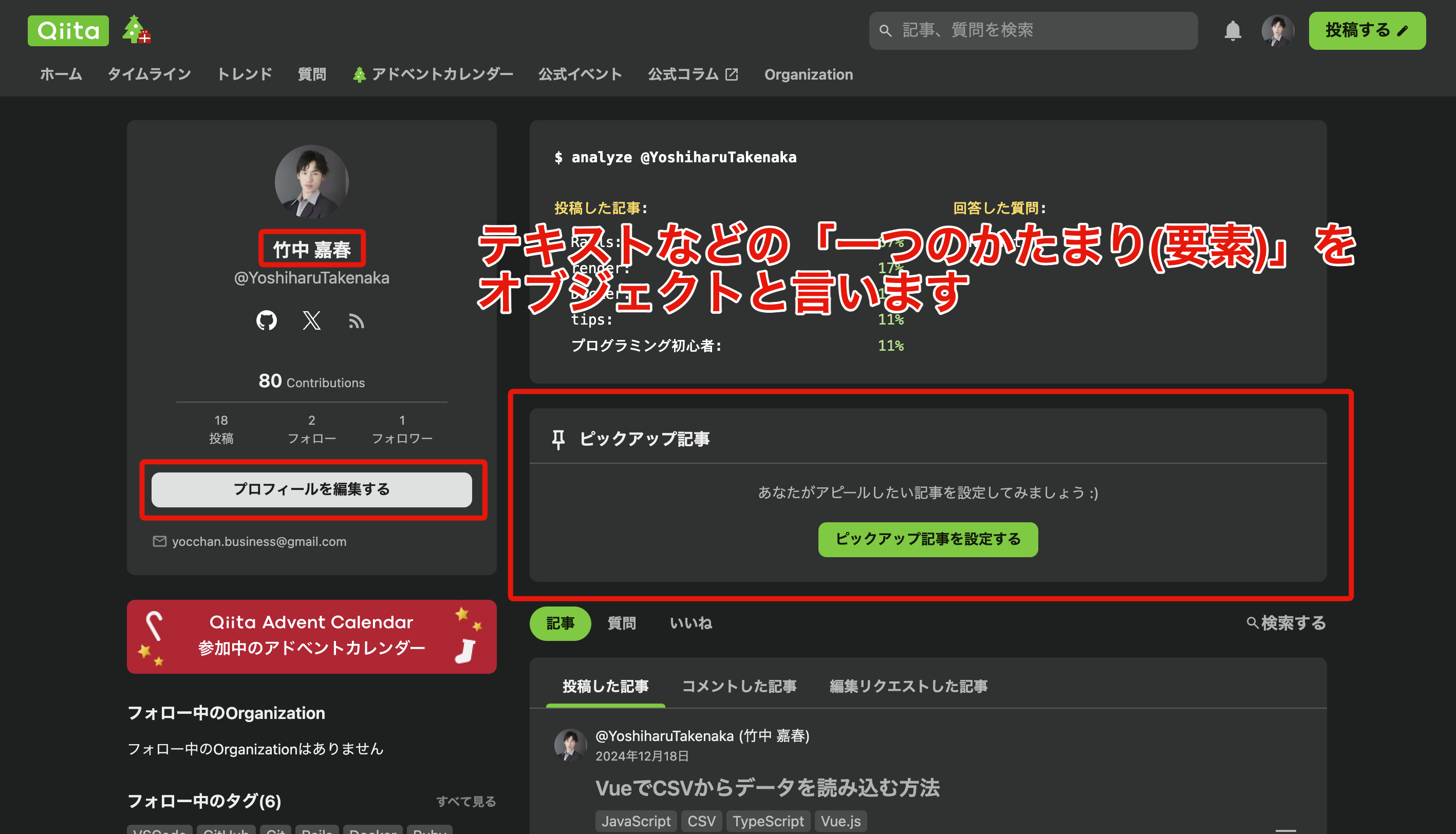Open the Qiita Advent Calendar banner
The image size is (1456, 834).
pyautogui.click(x=312, y=636)
